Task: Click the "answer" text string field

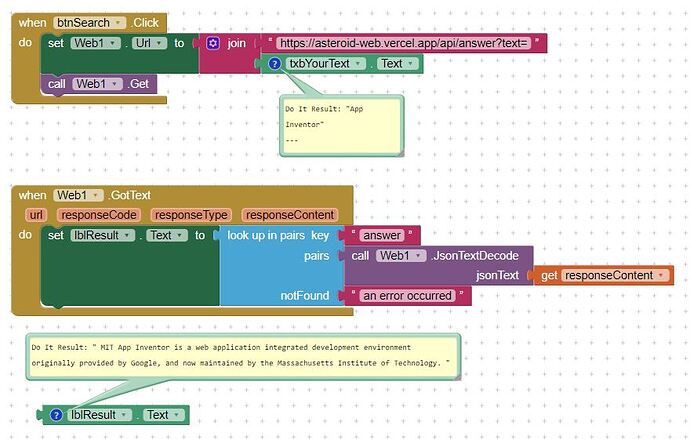Action: click(x=382, y=235)
